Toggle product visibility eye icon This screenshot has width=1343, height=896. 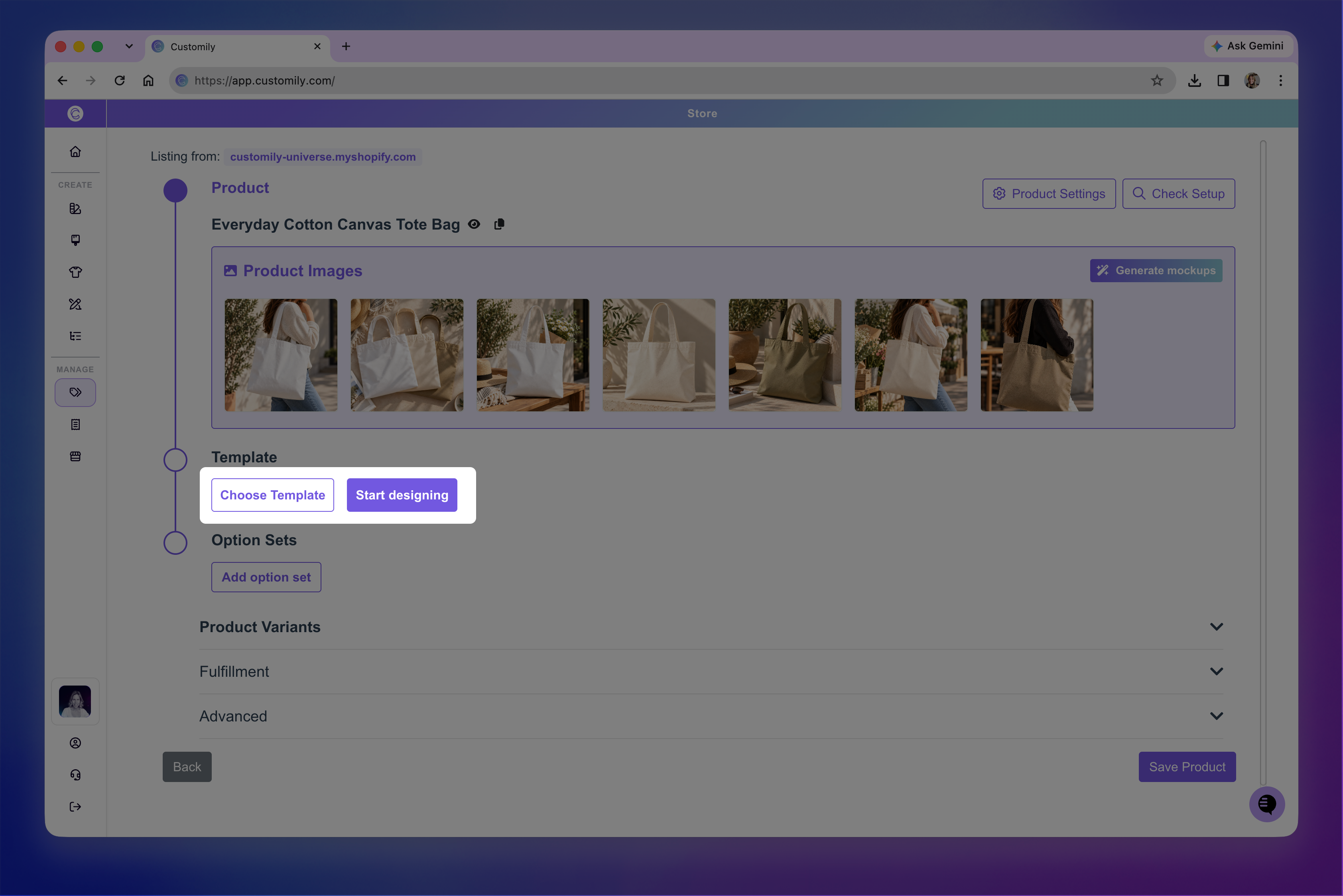point(474,224)
